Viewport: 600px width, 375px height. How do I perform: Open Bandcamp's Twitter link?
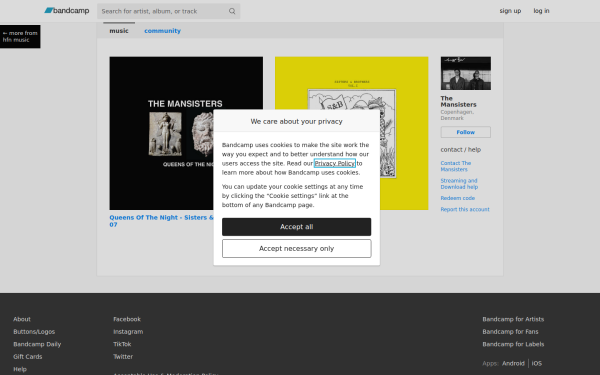[x=123, y=357]
